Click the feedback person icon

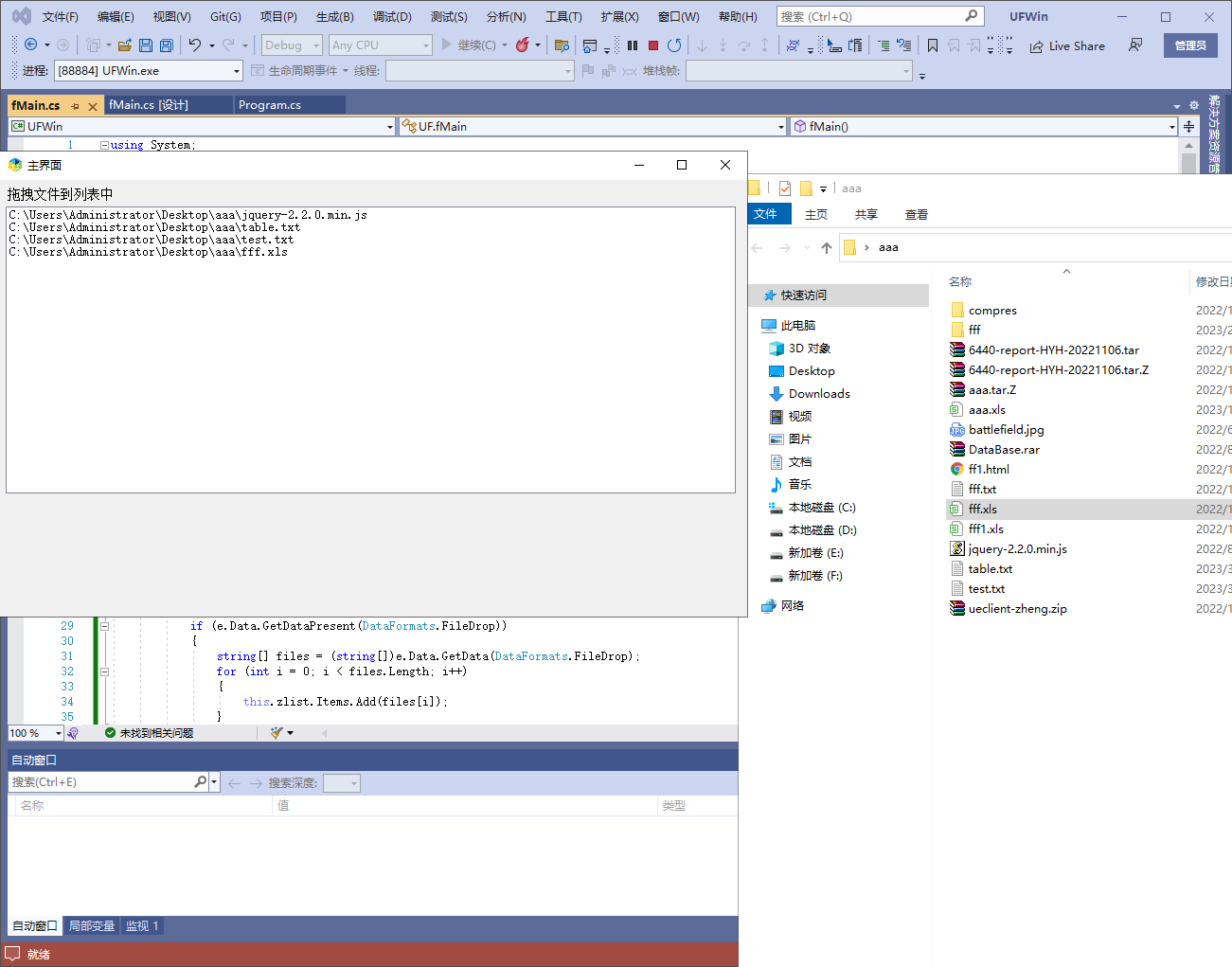pos(1135,45)
